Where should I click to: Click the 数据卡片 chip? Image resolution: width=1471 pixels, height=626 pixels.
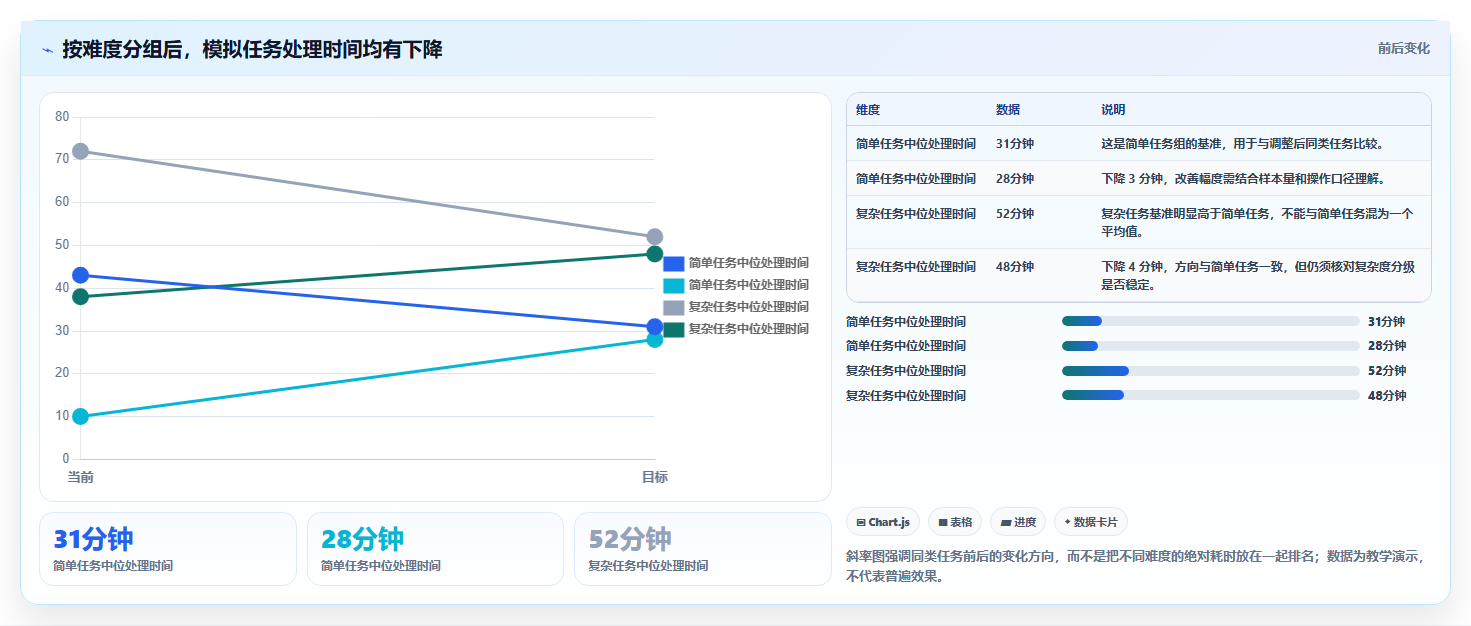(x=1091, y=522)
